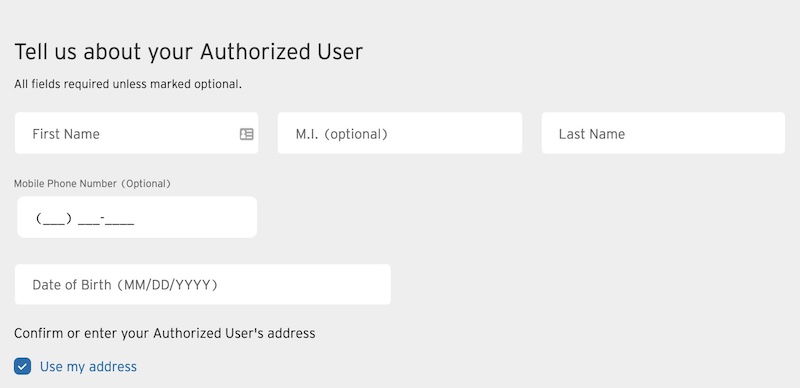Uncheck the Use my address checkbox
The image size is (800, 388).
coord(22,367)
